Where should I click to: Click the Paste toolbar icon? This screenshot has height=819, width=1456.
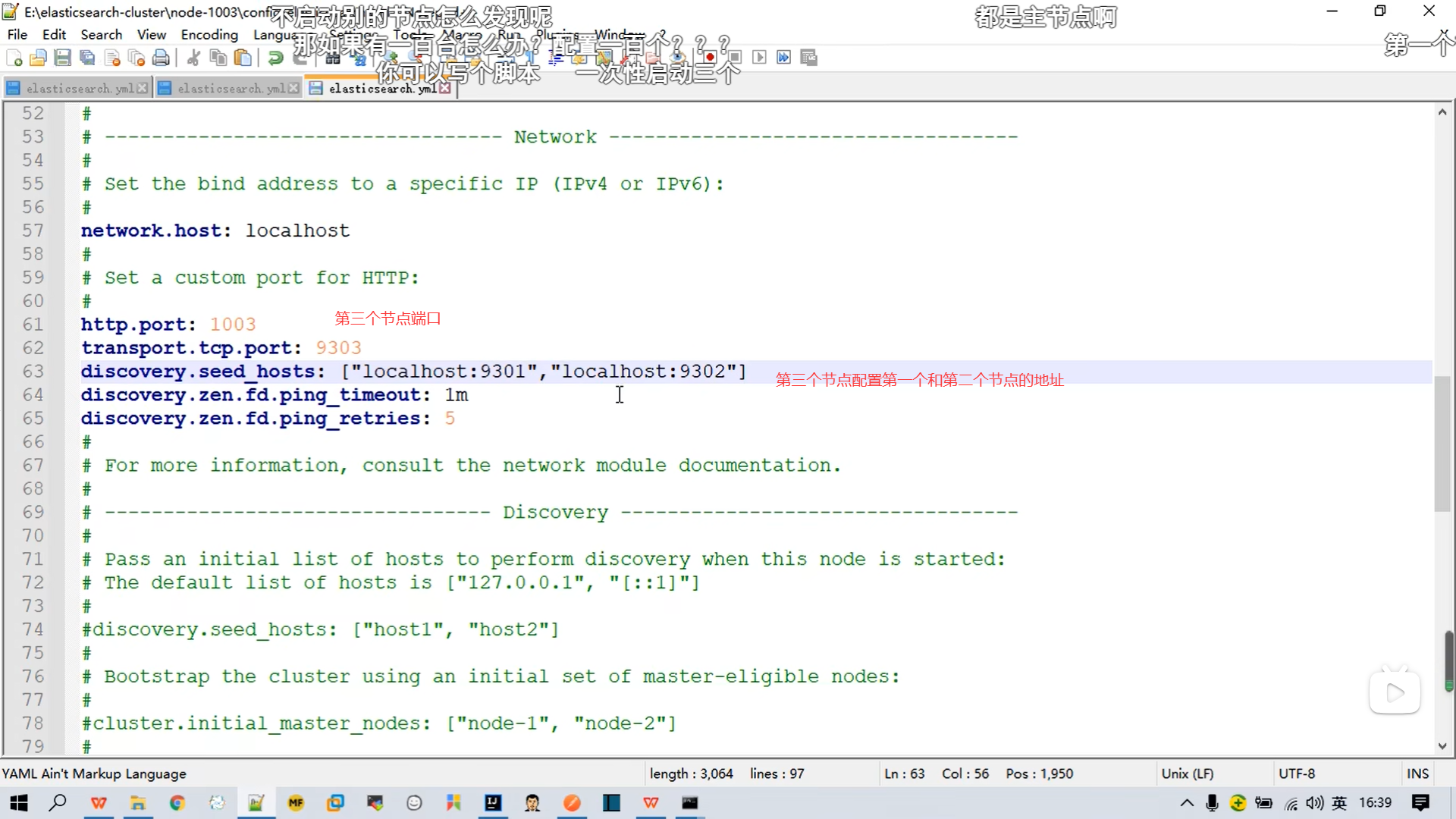pyautogui.click(x=243, y=58)
